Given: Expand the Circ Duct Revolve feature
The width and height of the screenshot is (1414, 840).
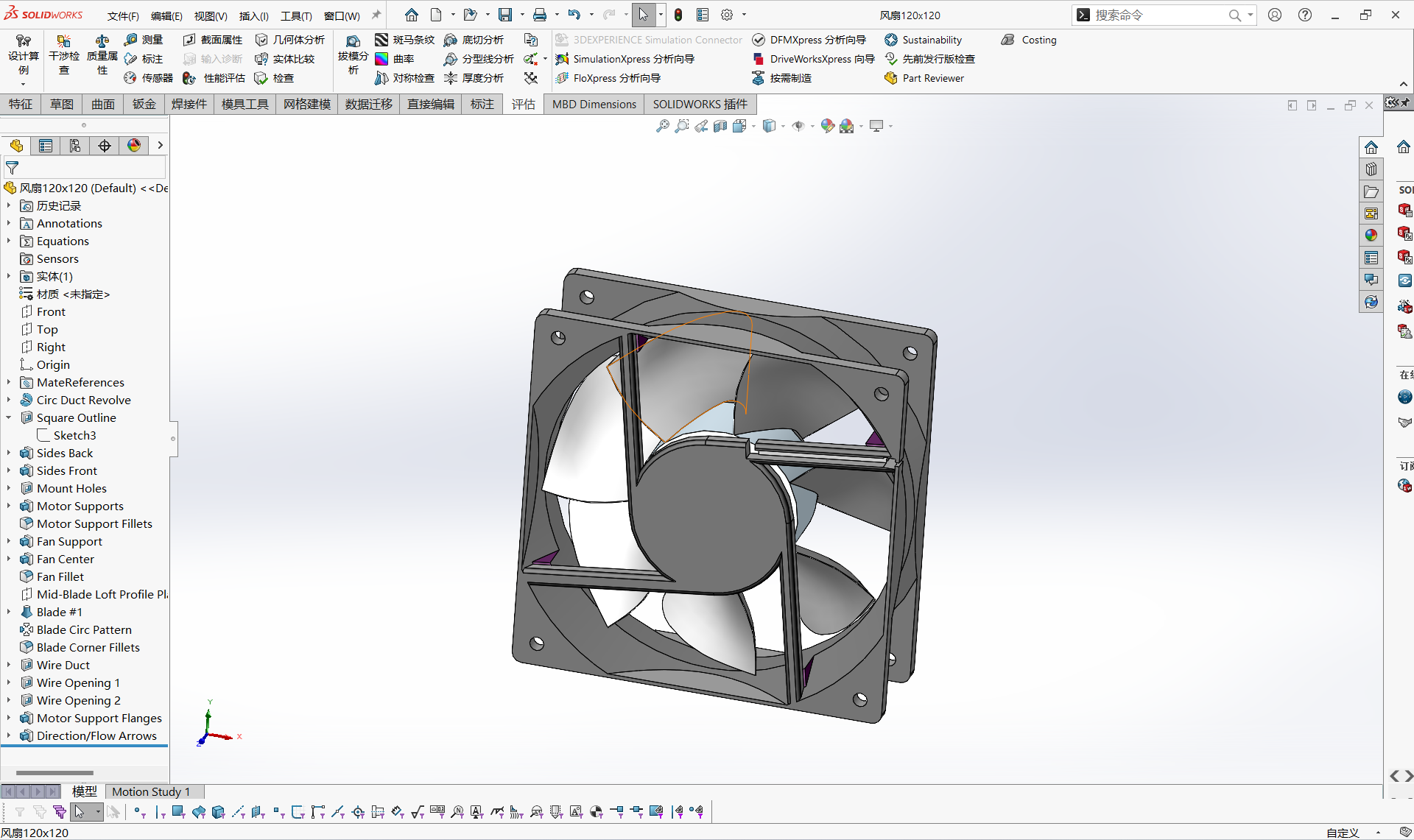Looking at the screenshot, I should click(9, 400).
